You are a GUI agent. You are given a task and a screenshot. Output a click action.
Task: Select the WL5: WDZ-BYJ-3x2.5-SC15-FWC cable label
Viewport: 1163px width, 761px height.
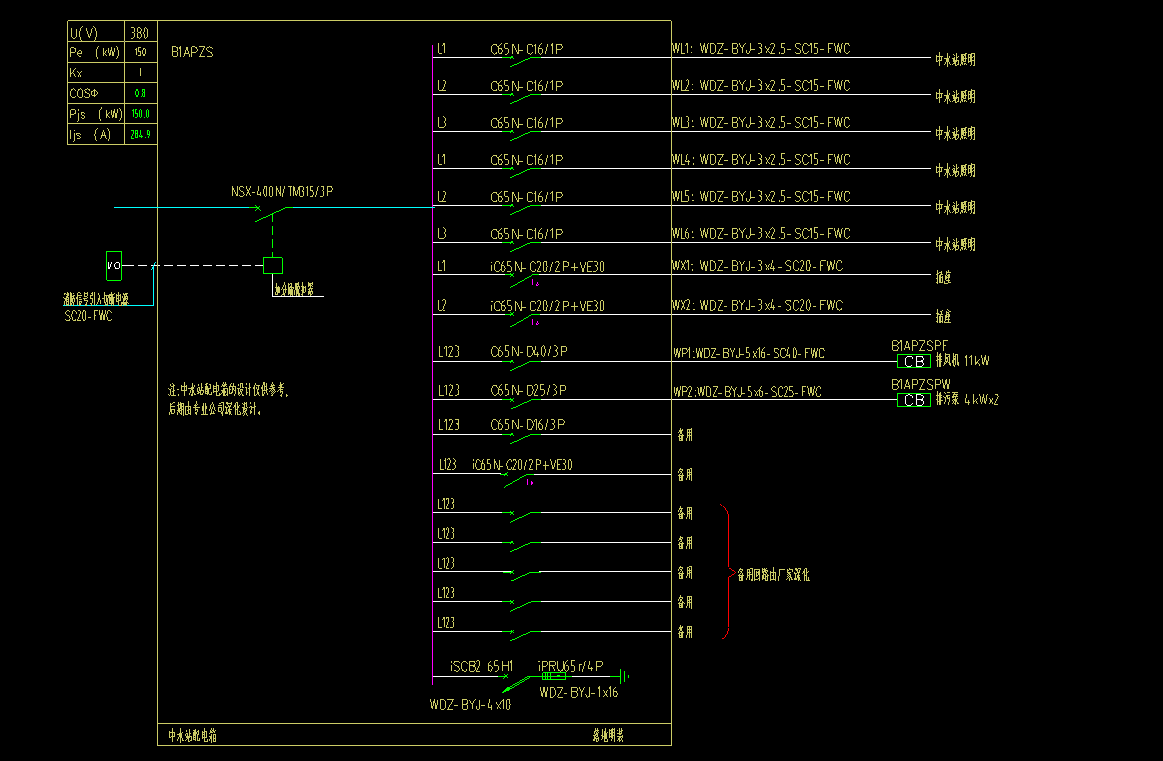761,197
